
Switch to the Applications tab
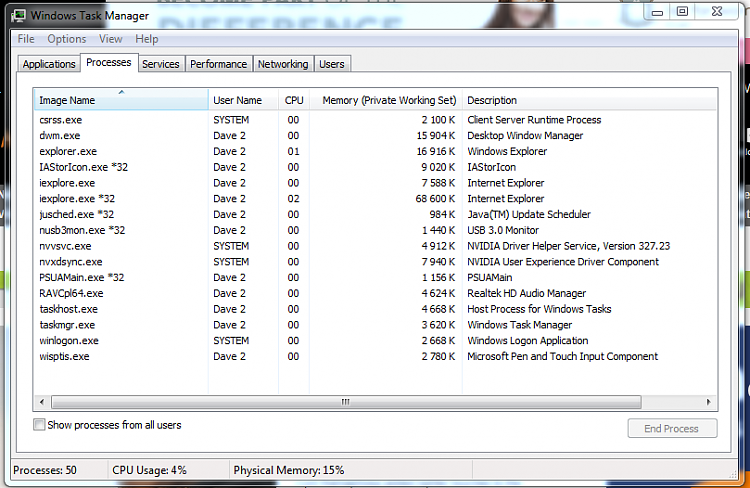49,64
